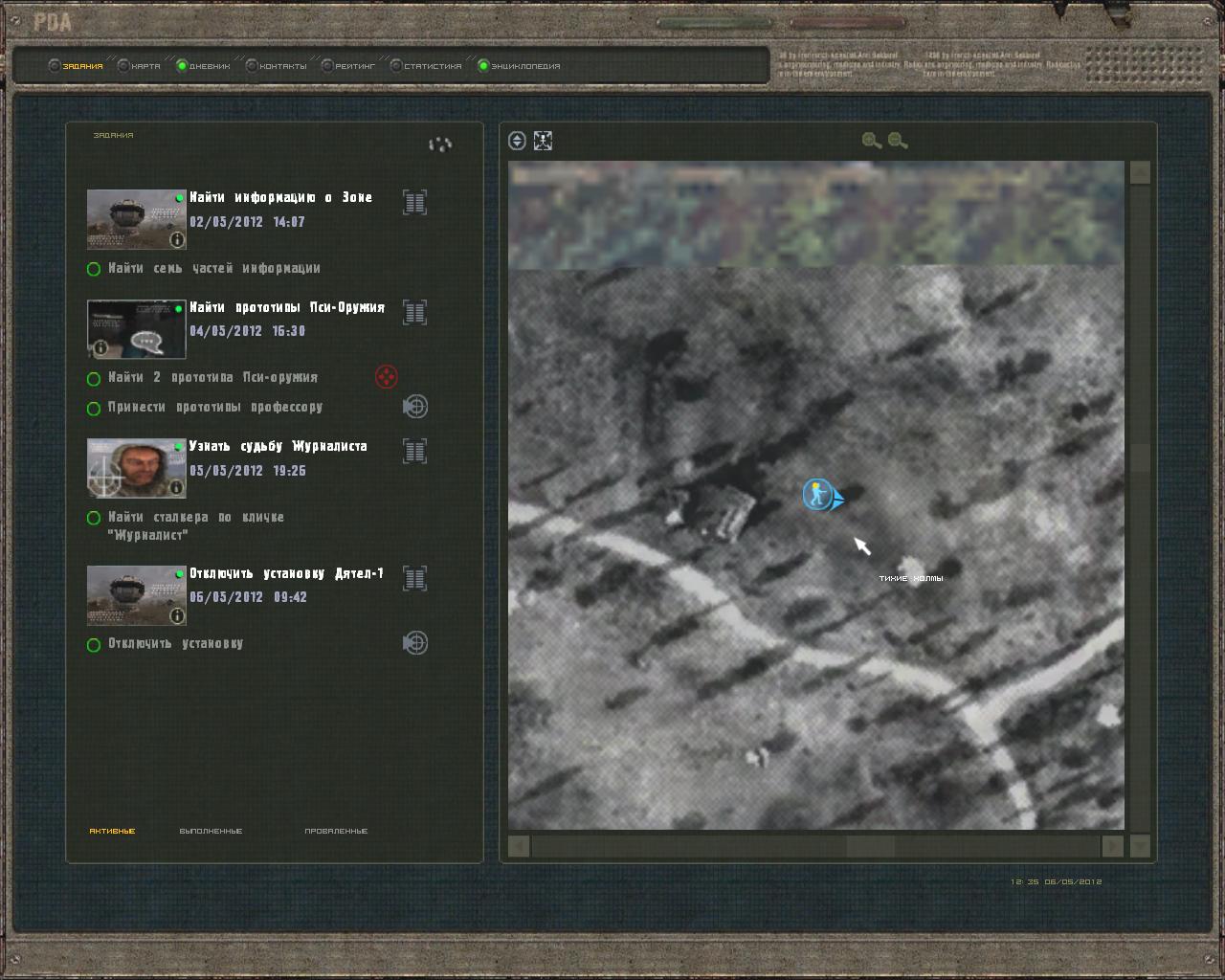Screen dimensions: 1225x980
Task: Open the РЕЙТИНГ tab
Action: (x=348, y=66)
